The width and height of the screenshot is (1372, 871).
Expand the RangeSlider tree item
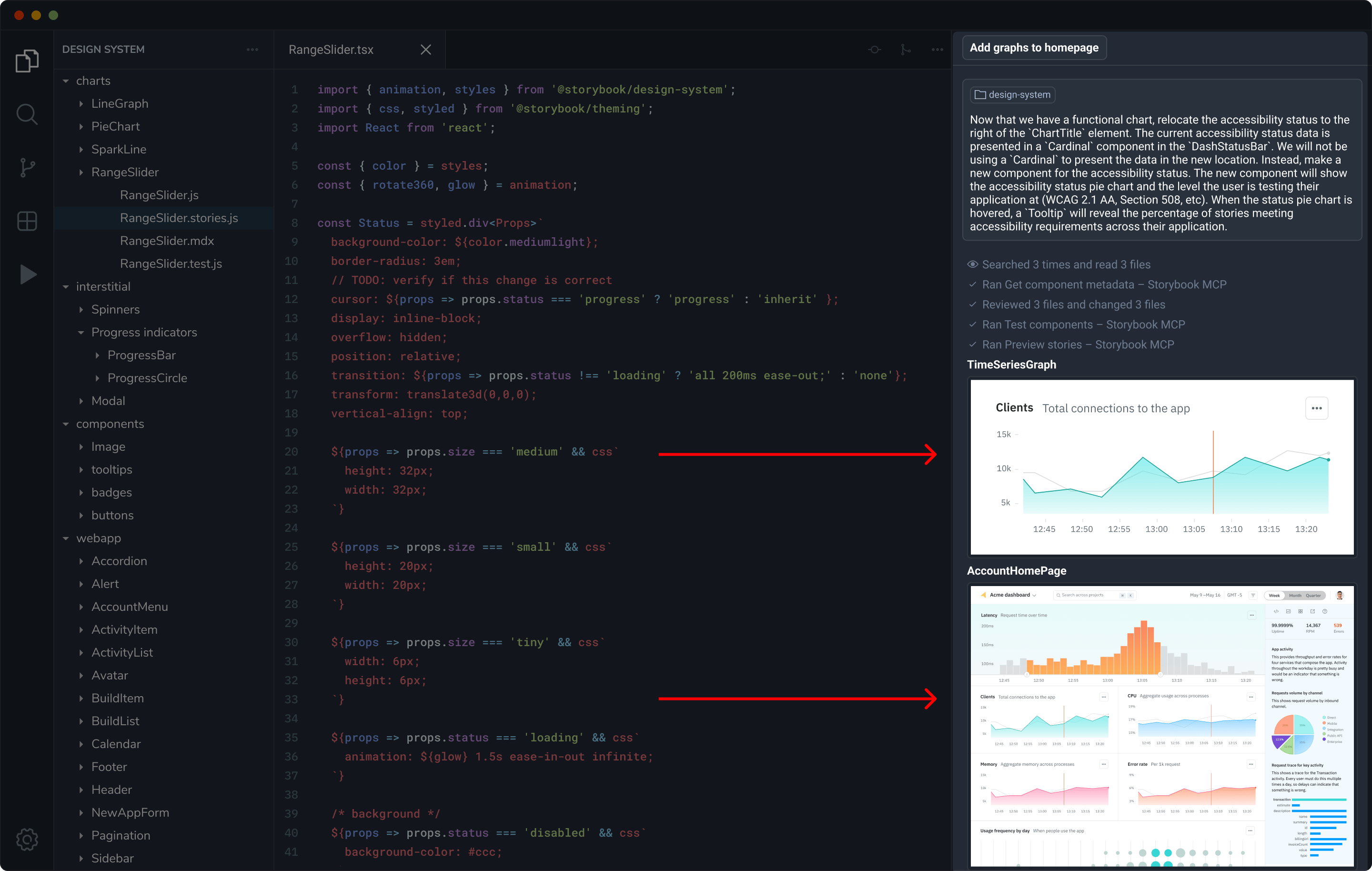click(82, 172)
